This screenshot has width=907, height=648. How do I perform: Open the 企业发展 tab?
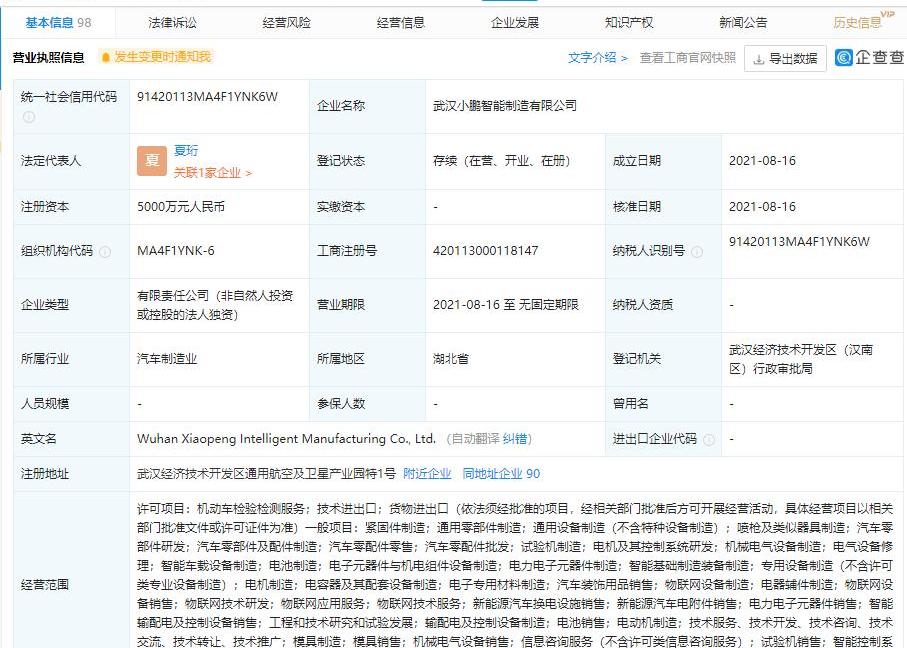pos(515,23)
